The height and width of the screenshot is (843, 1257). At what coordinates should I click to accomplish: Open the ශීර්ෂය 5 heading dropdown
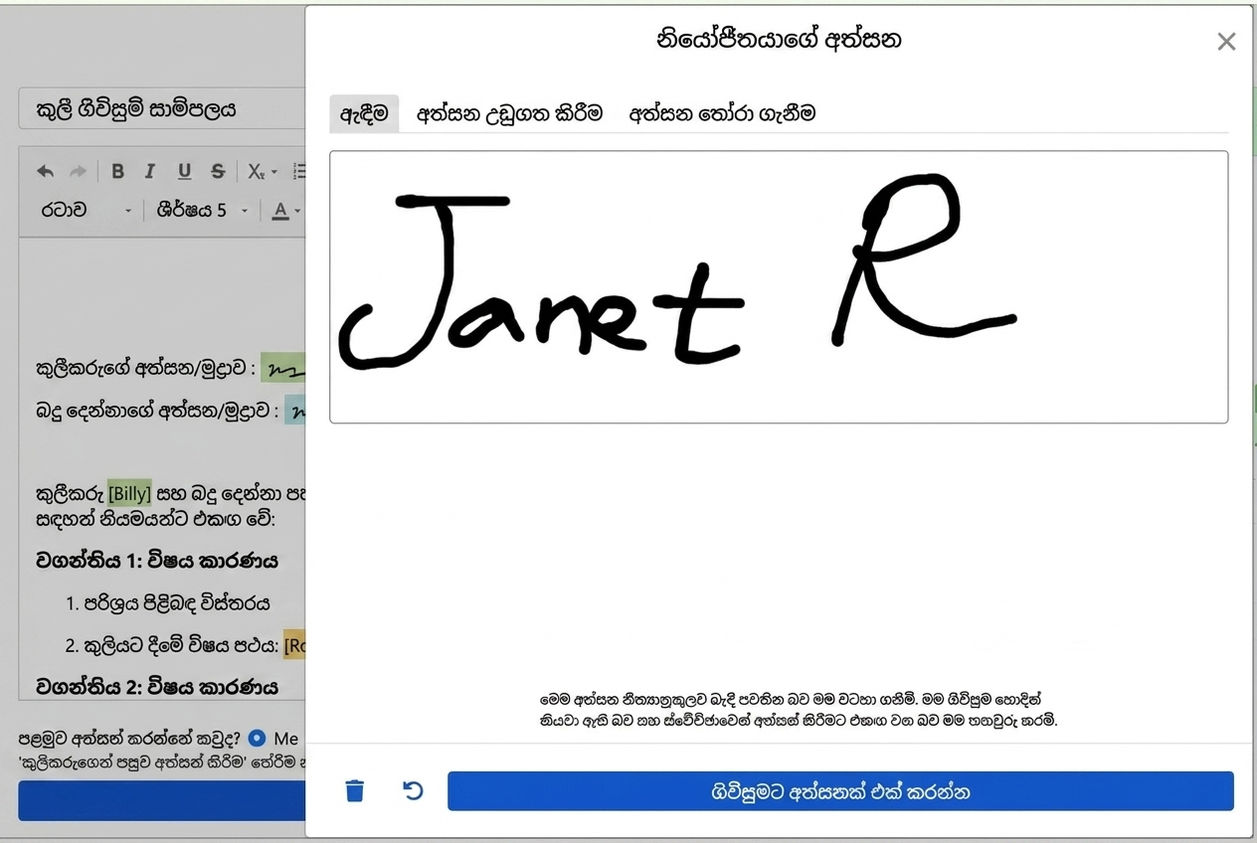click(201, 210)
